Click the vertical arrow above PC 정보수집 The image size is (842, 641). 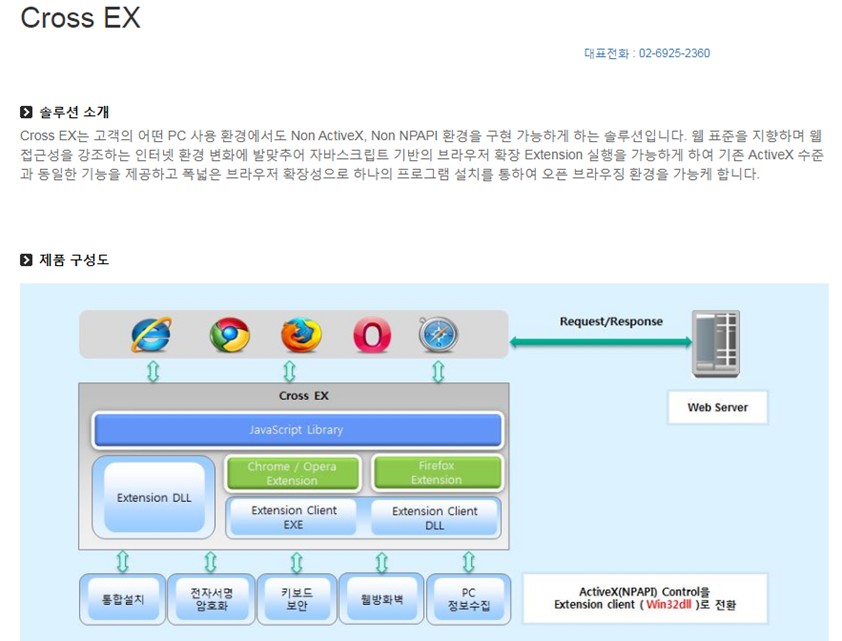468,562
